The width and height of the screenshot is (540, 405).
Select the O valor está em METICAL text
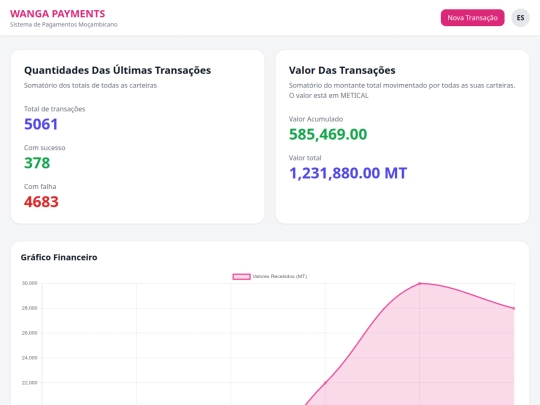tap(329, 96)
